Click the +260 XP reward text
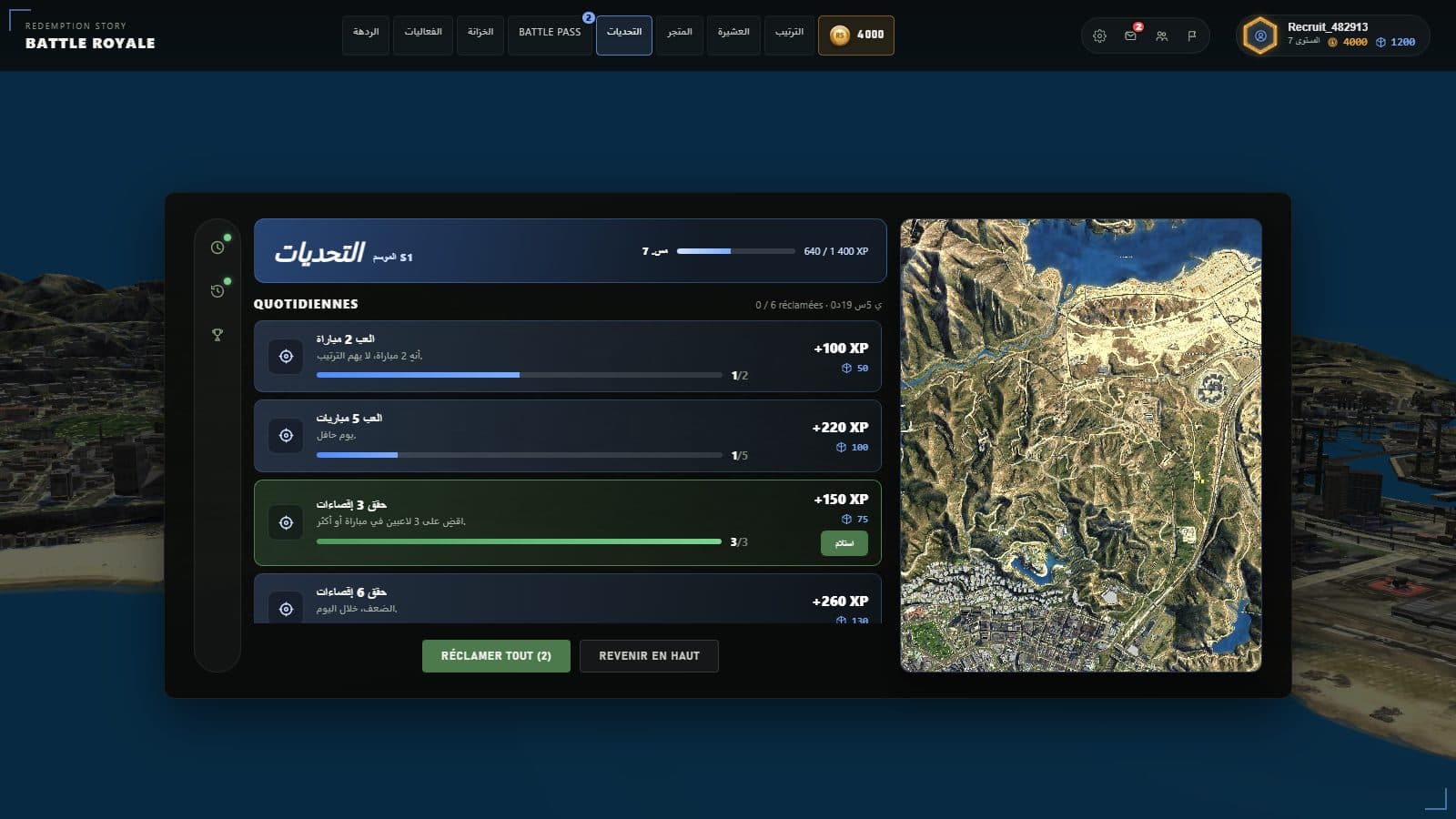Image resolution: width=1456 pixels, height=819 pixels. tap(840, 601)
